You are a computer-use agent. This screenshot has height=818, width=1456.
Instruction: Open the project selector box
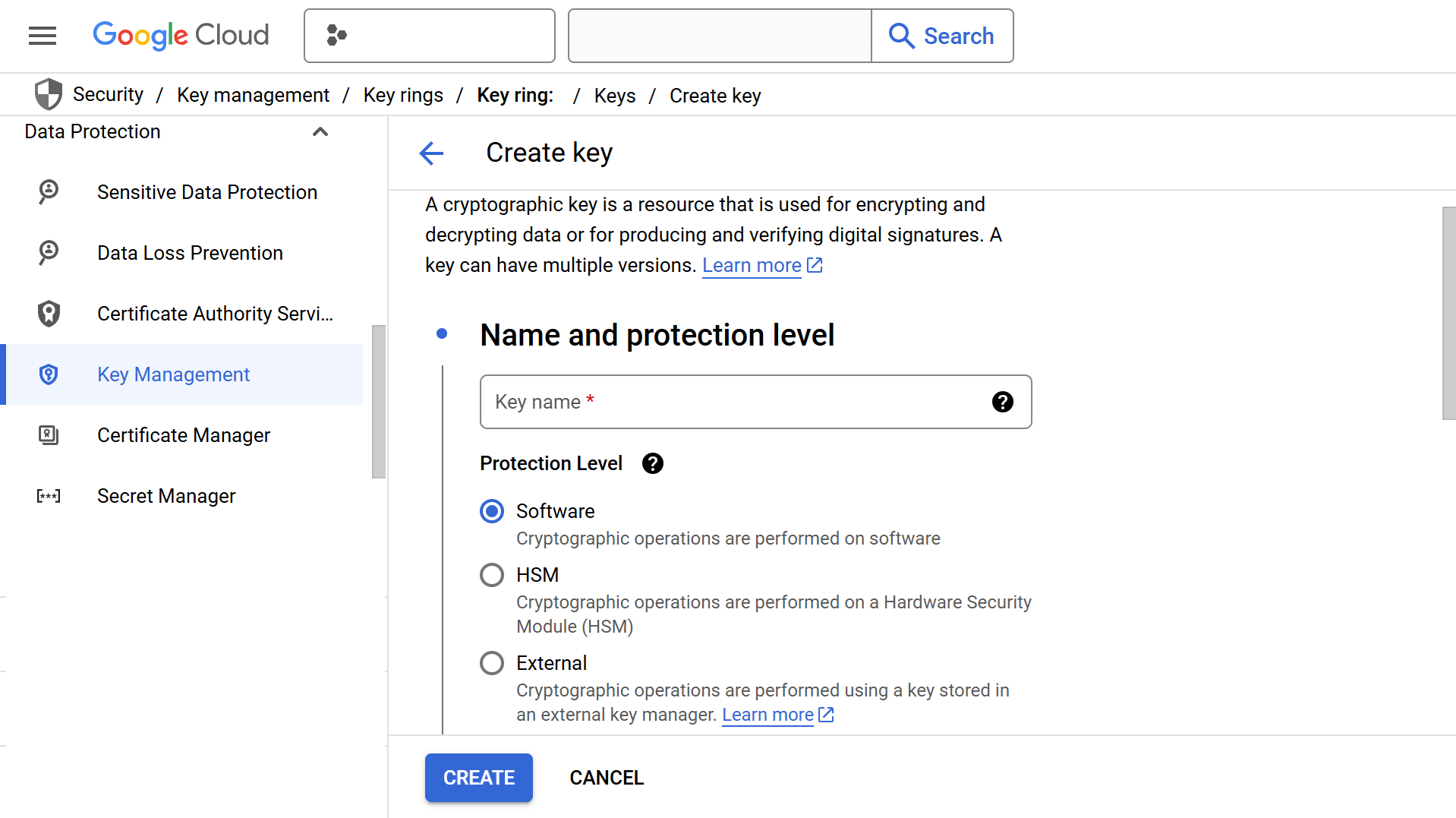(x=429, y=36)
